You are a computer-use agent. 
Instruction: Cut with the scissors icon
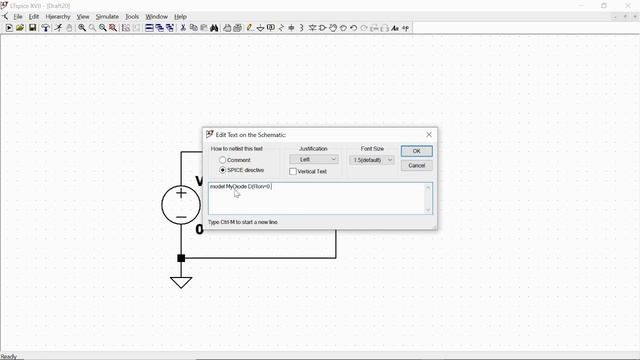tap(183, 28)
